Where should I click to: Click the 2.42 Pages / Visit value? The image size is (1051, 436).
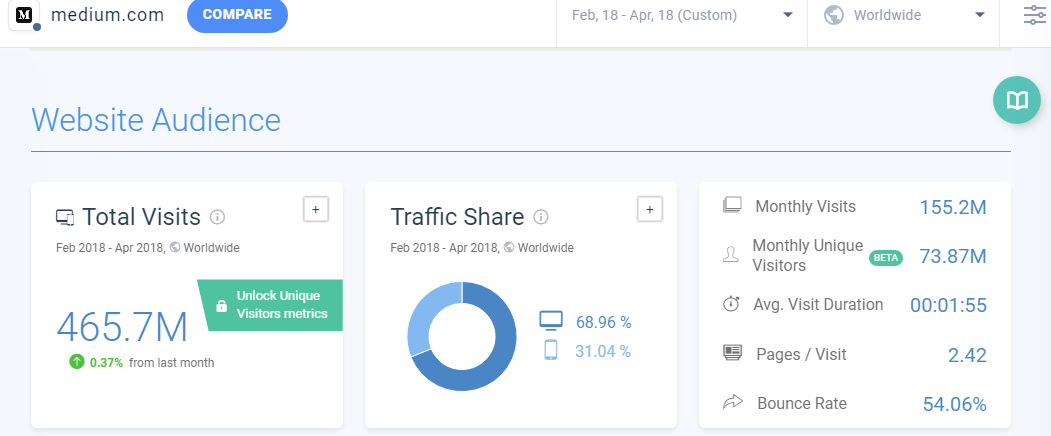click(x=967, y=355)
